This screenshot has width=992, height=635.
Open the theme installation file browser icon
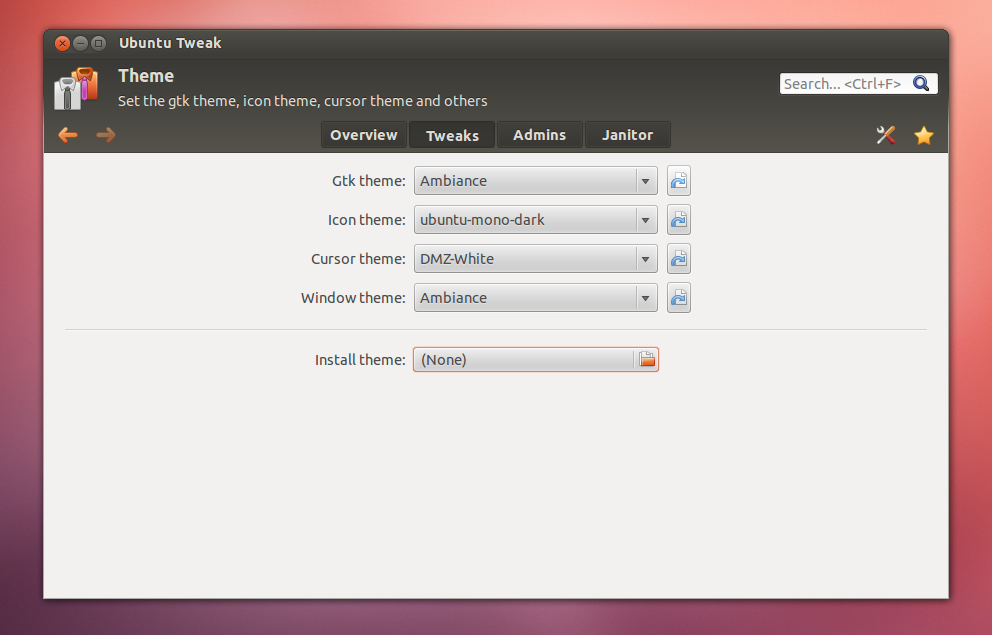(647, 359)
